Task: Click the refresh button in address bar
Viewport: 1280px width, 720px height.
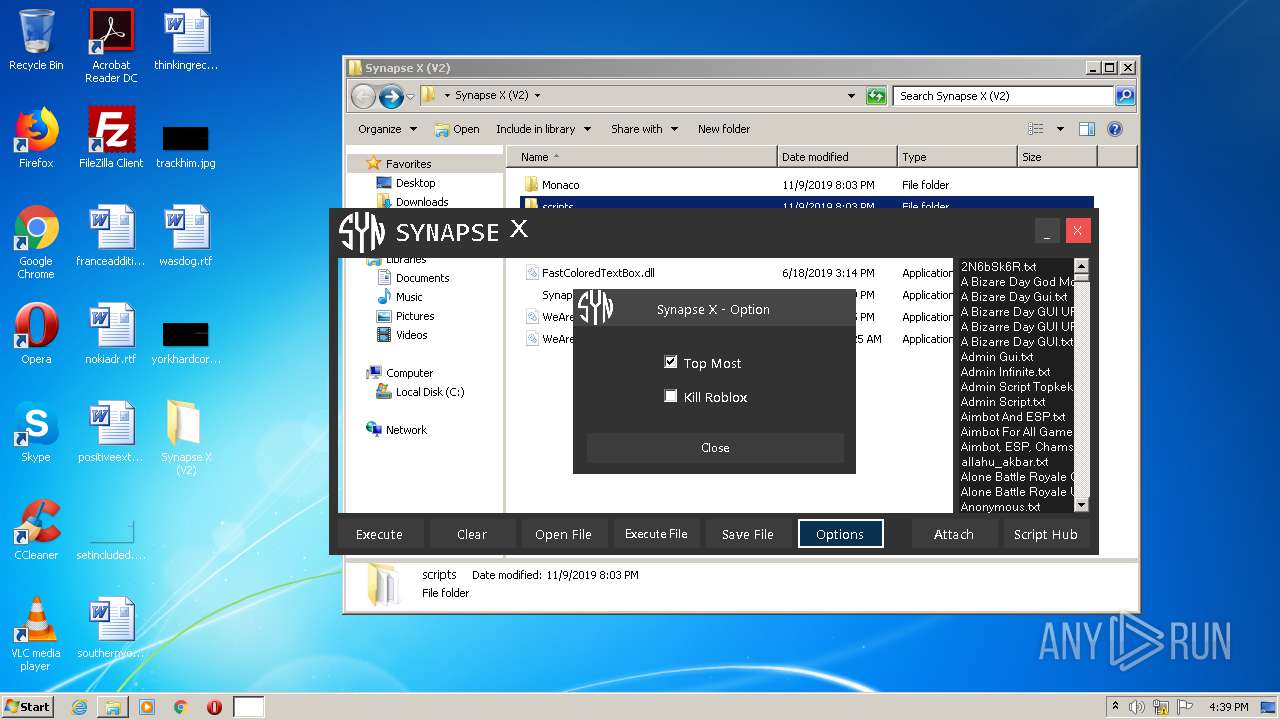Action: 876,96
